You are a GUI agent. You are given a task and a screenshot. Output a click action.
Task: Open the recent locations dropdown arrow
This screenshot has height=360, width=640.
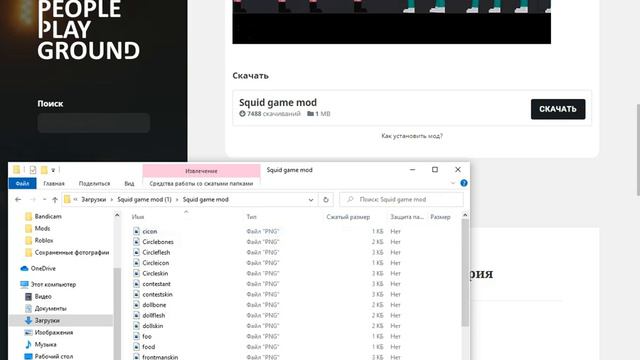tap(44, 200)
